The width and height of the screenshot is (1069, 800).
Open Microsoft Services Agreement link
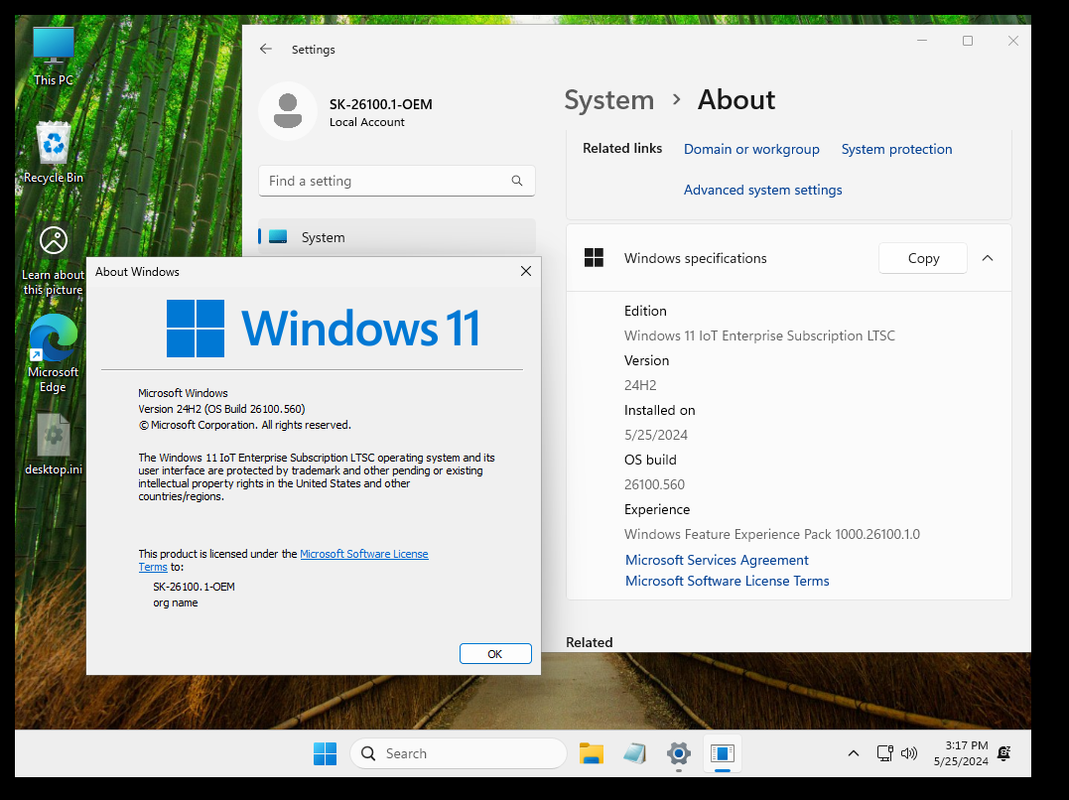(717, 560)
